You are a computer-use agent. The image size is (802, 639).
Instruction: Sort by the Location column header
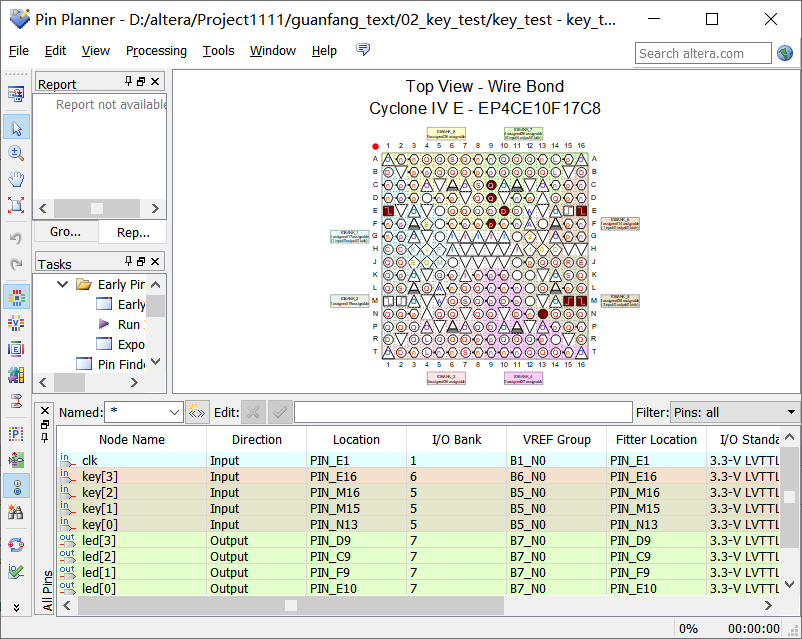pos(356,439)
